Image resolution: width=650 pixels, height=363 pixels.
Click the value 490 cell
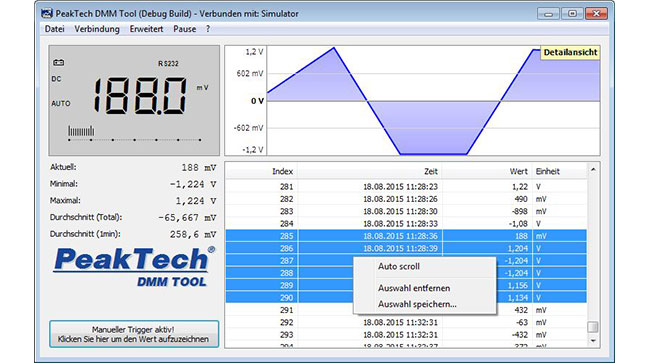tap(521, 199)
